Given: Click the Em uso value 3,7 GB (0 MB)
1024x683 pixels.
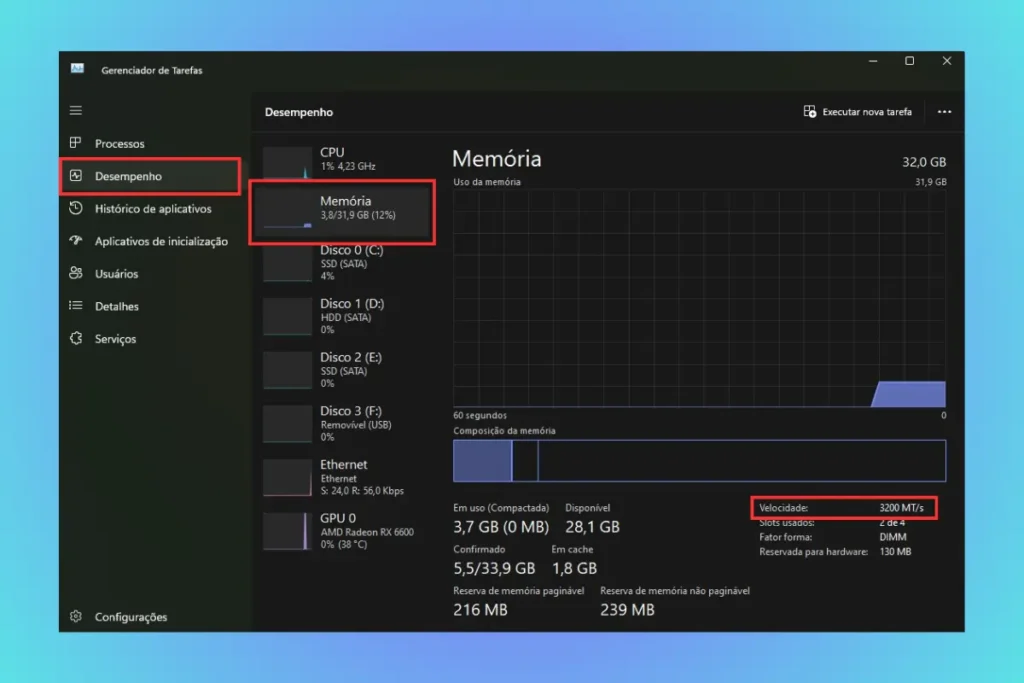Looking at the screenshot, I should [501, 526].
